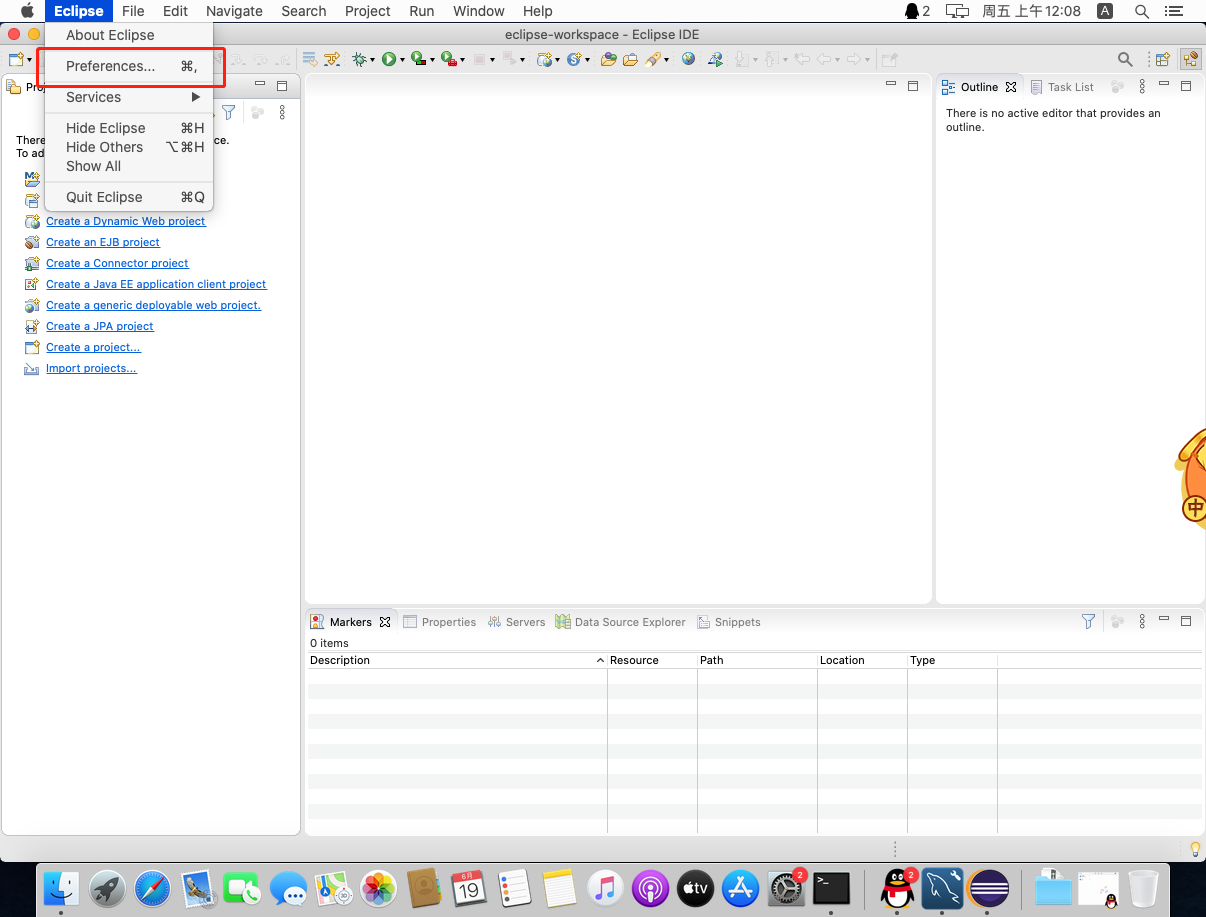Open the dropdown arrow beside New Java Package
The image size is (1206, 917).
tap(557, 60)
